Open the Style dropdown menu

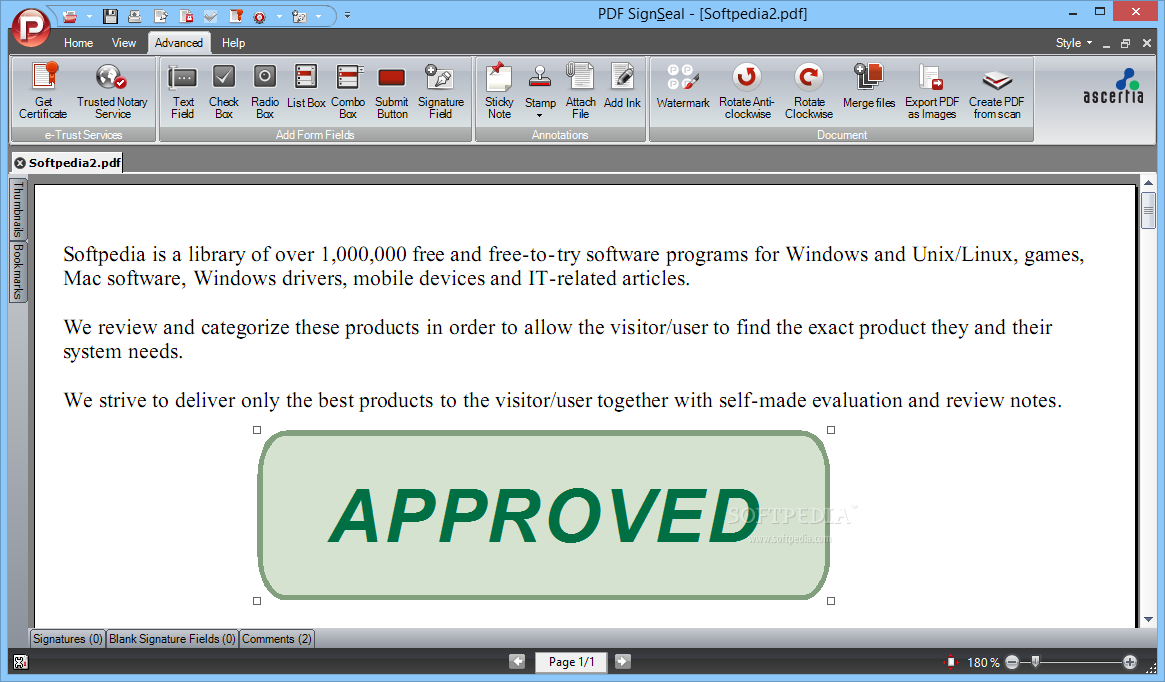[x=1074, y=43]
